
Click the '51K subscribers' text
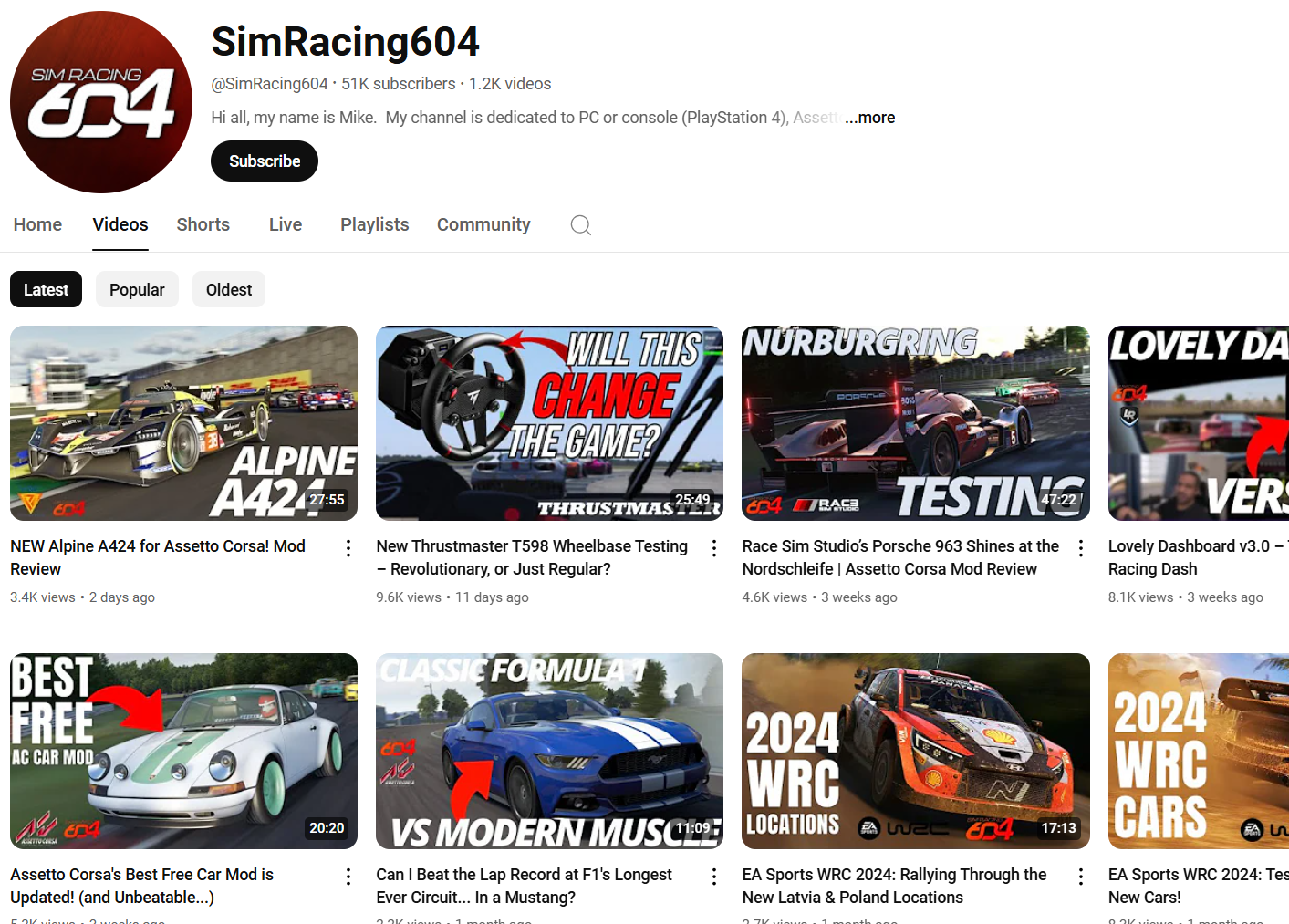[399, 84]
